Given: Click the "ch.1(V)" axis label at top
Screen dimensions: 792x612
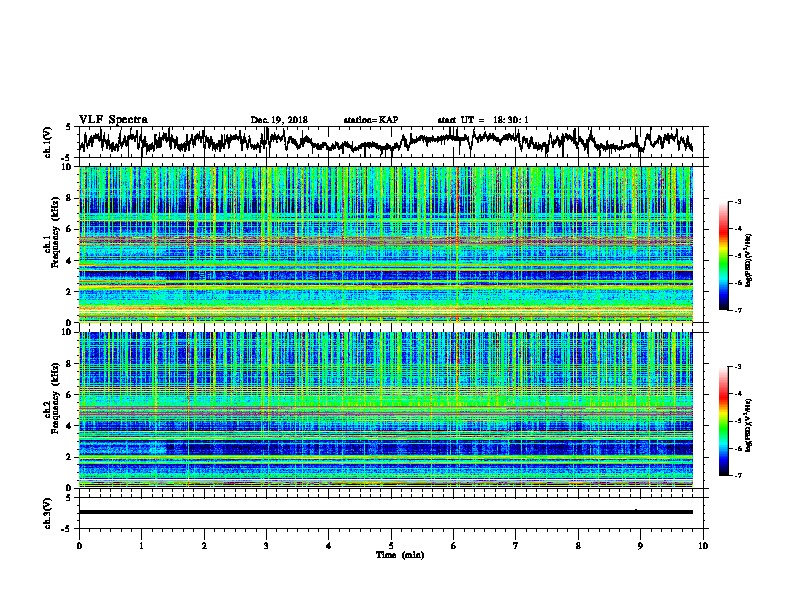Looking at the screenshot, I should coord(48,142).
